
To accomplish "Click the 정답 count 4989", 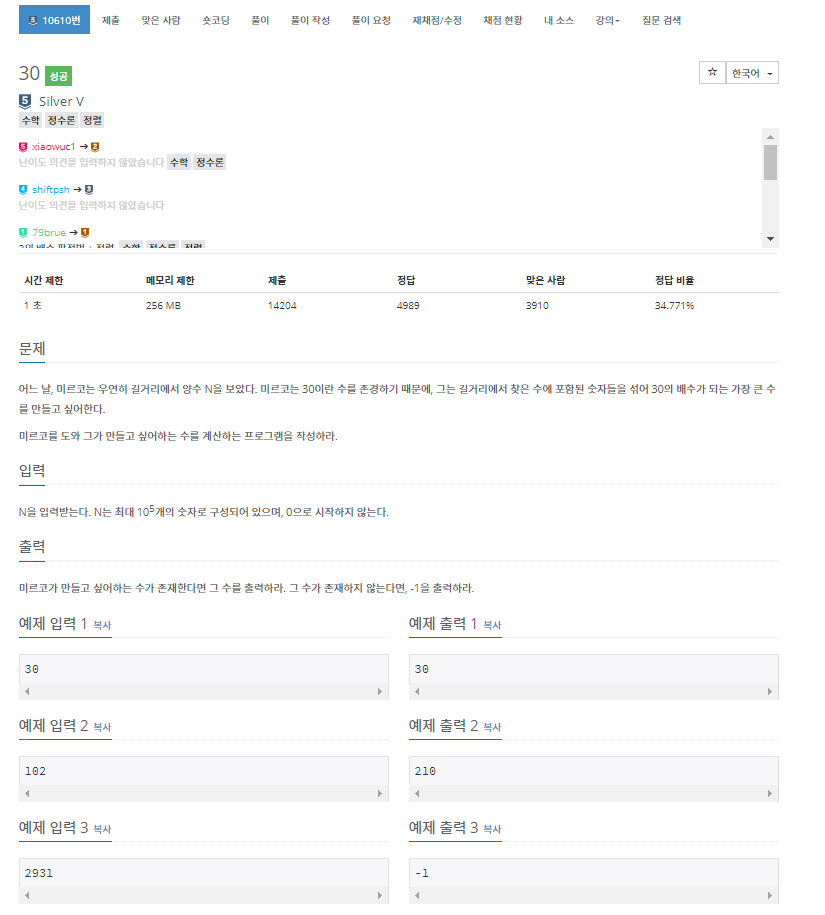I will point(408,306).
